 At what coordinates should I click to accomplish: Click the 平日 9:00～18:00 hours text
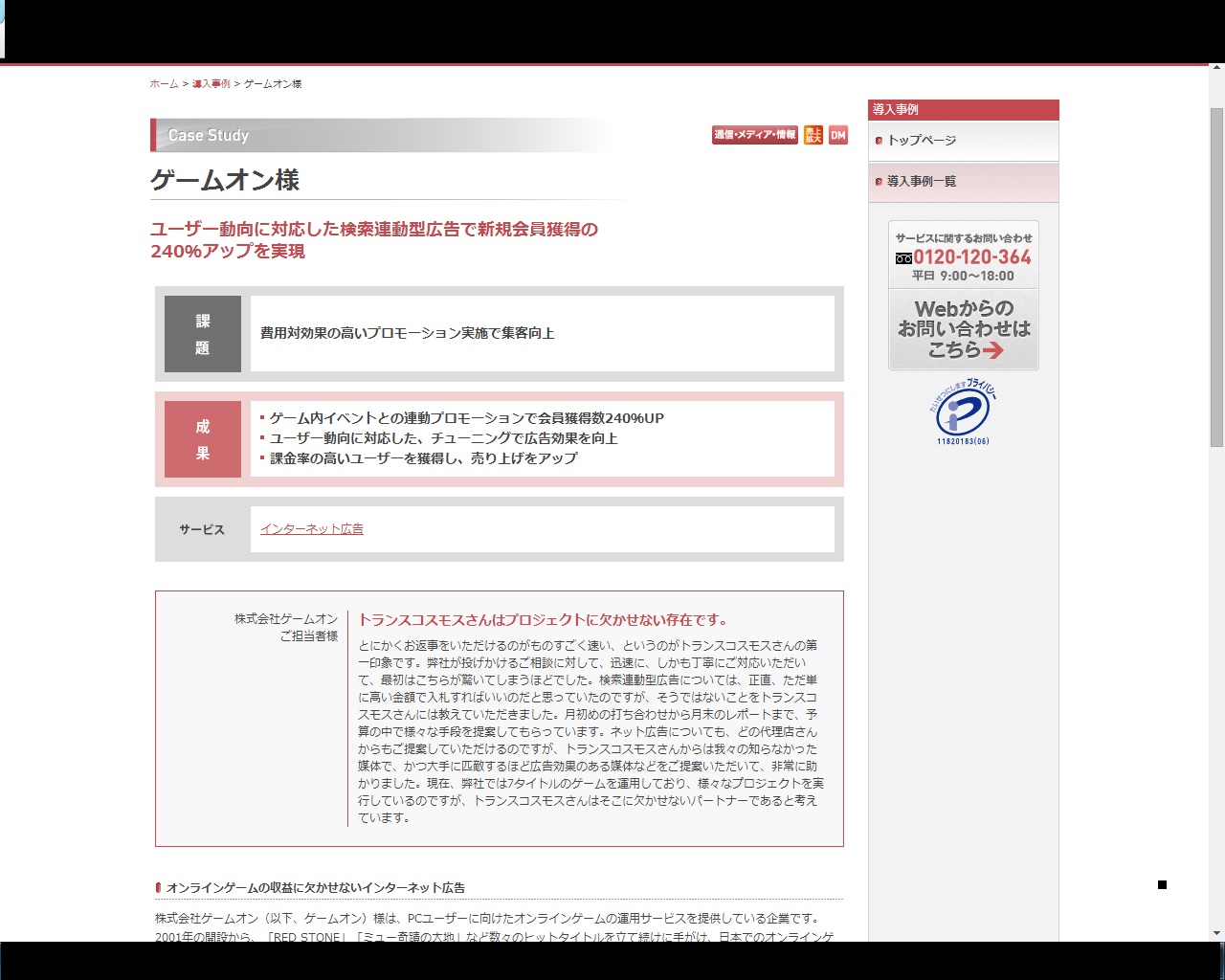coord(963,276)
